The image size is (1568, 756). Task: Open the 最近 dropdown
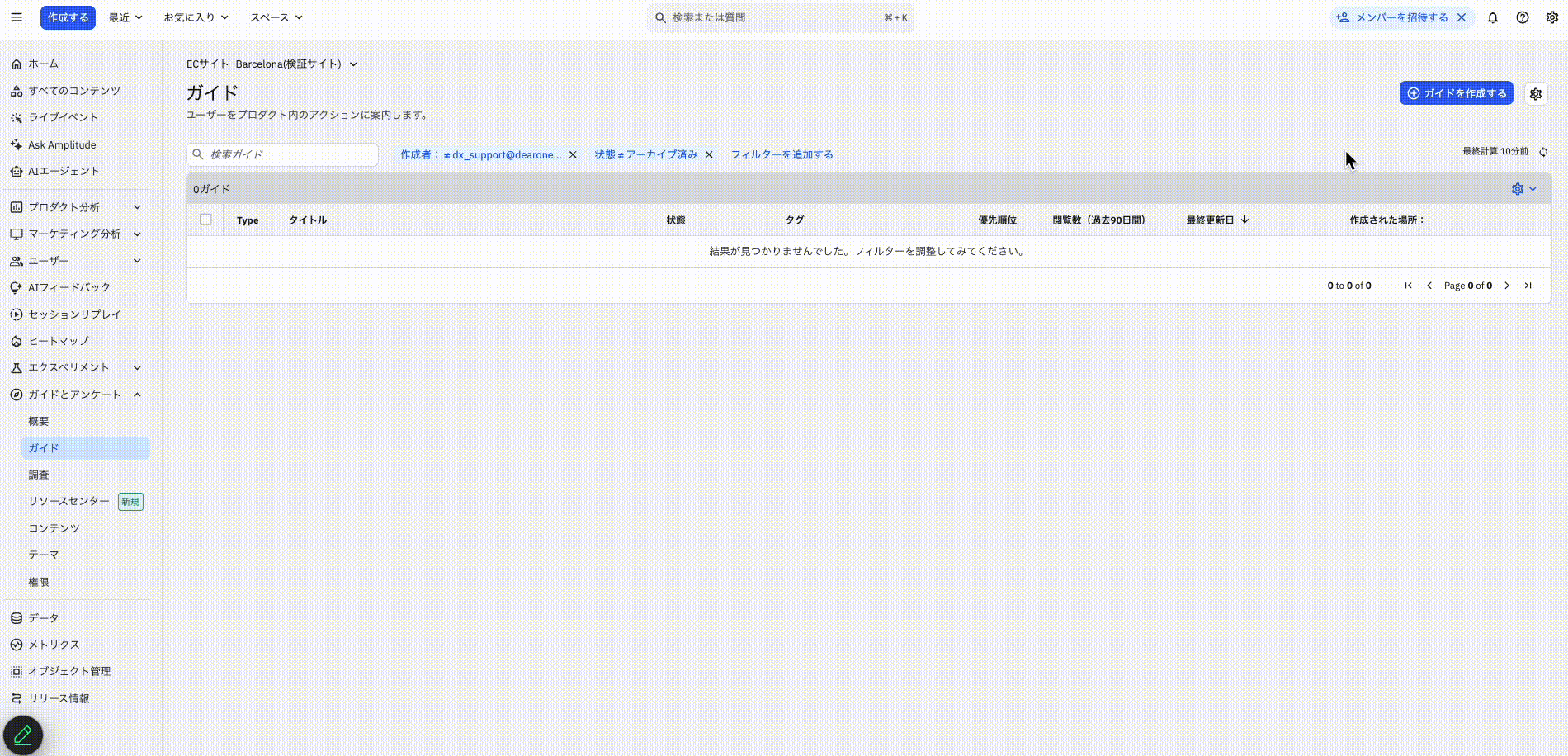(125, 17)
